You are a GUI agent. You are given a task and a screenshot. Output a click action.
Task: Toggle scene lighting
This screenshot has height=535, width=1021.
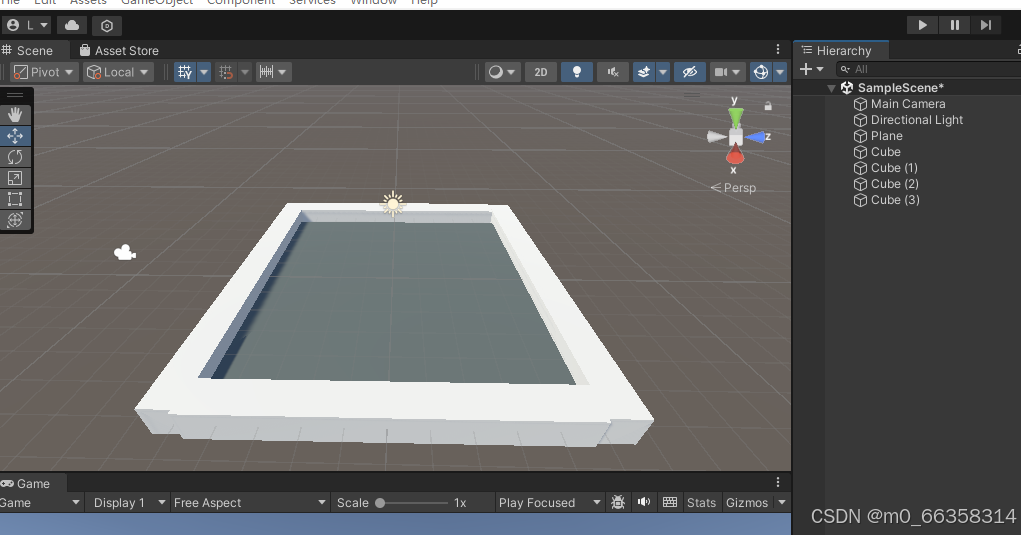(x=576, y=72)
